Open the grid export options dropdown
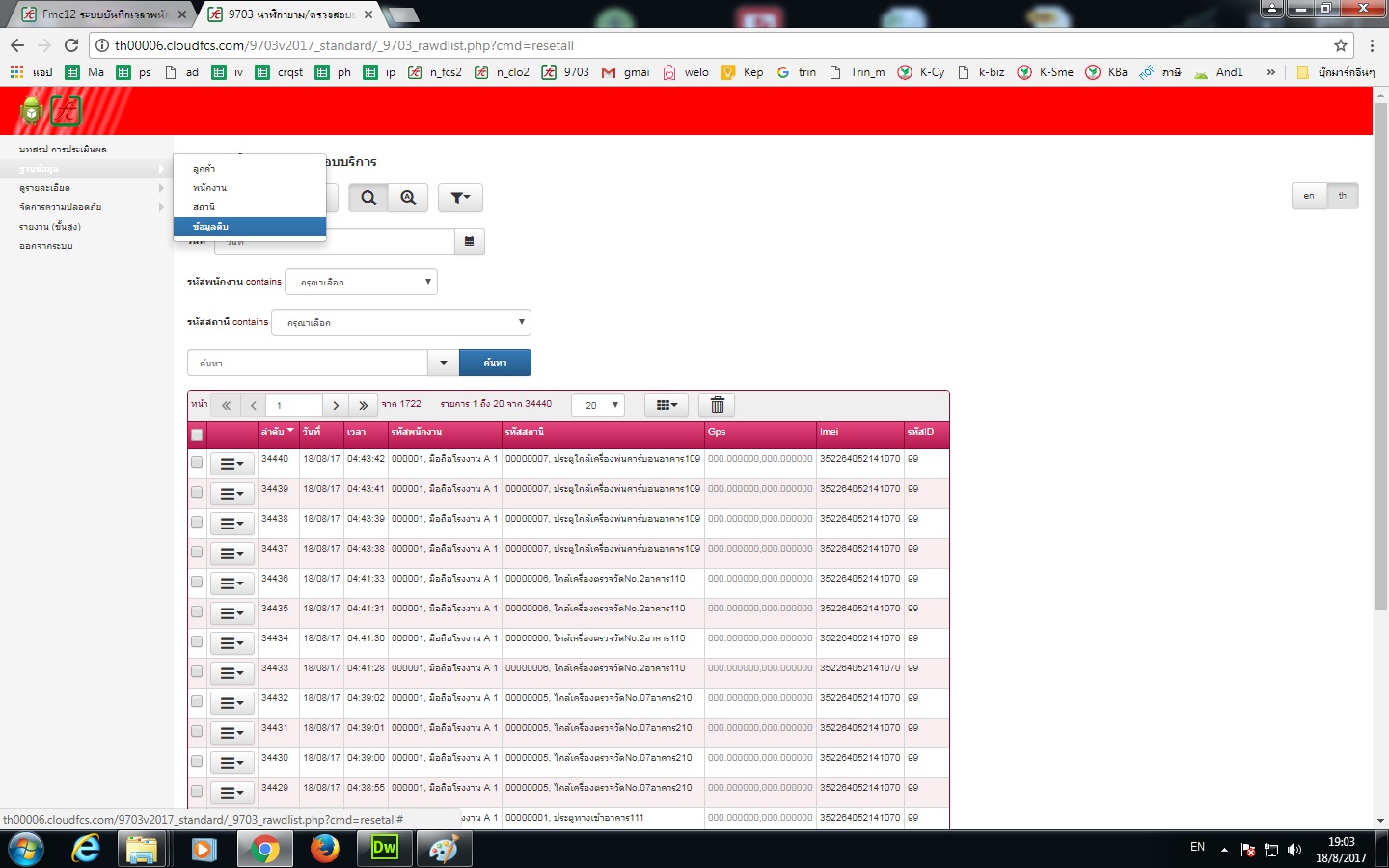1389x868 pixels. (667, 405)
